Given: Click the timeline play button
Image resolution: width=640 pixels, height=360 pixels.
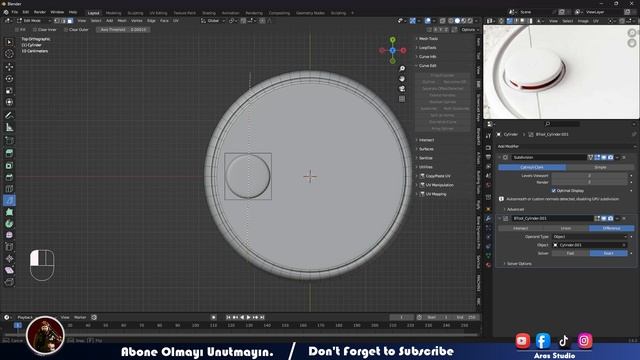Looking at the screenshot, I should coord(249,317).
